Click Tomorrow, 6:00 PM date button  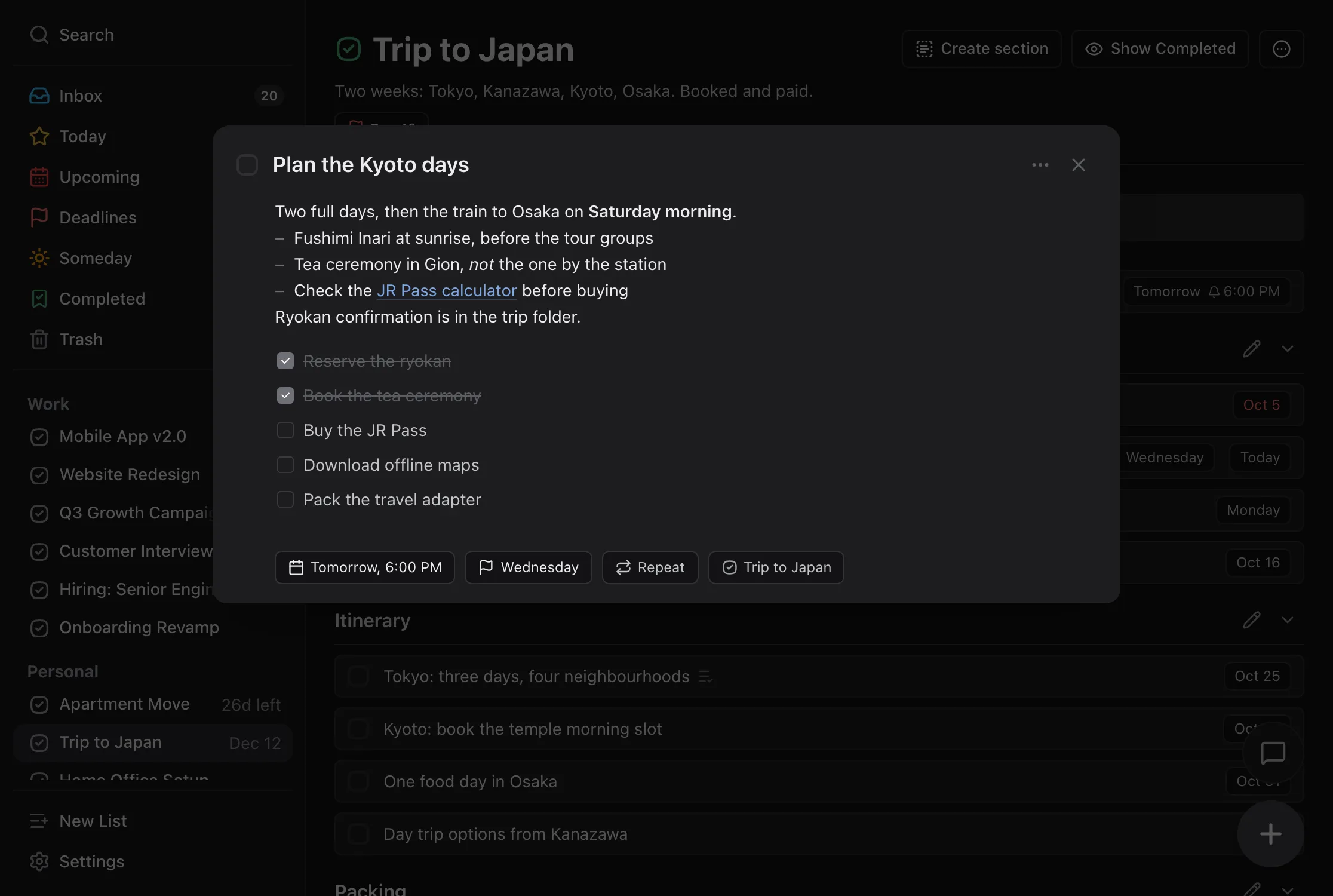[x=365, y=567]
